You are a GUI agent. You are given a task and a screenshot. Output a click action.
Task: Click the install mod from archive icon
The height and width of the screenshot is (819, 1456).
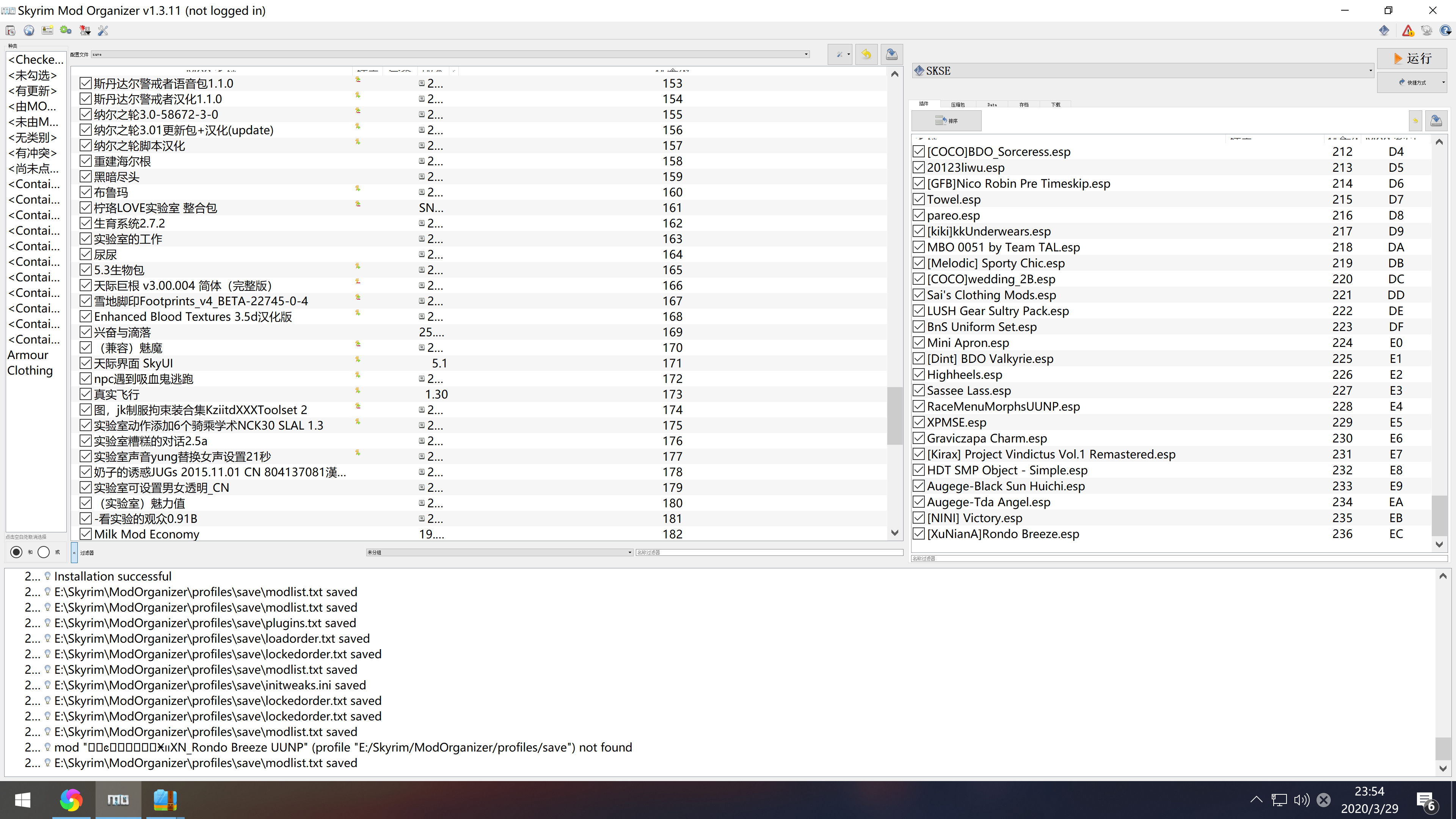[x=10, y=30]
